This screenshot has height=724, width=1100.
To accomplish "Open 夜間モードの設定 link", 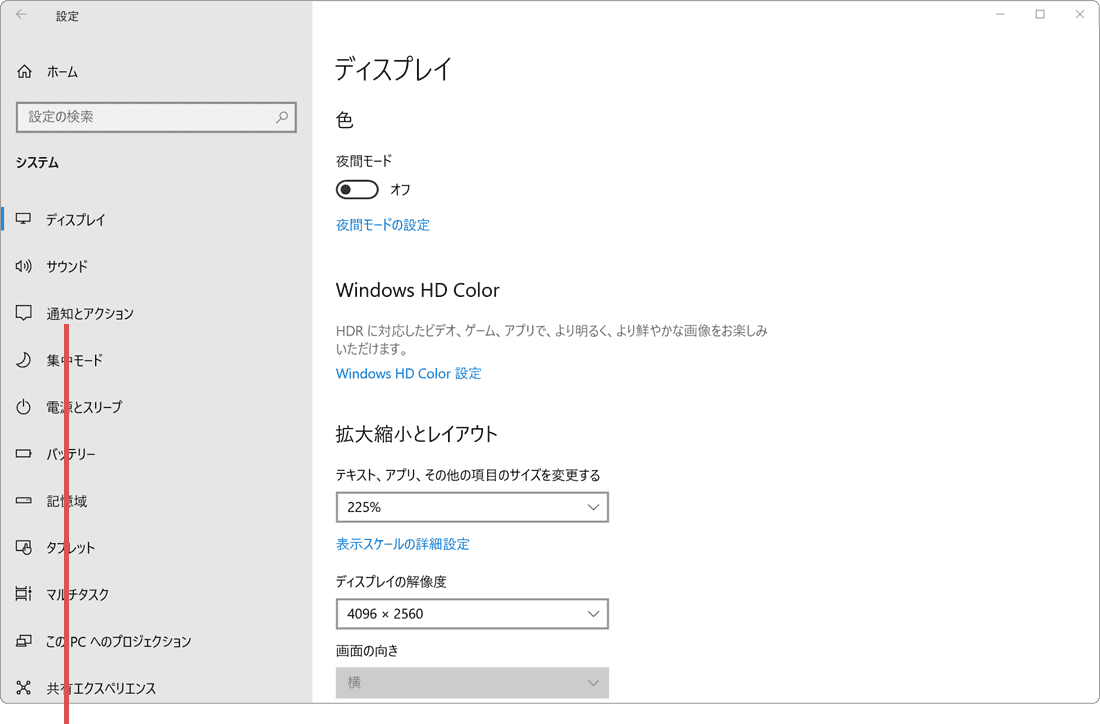I will 383,225.
